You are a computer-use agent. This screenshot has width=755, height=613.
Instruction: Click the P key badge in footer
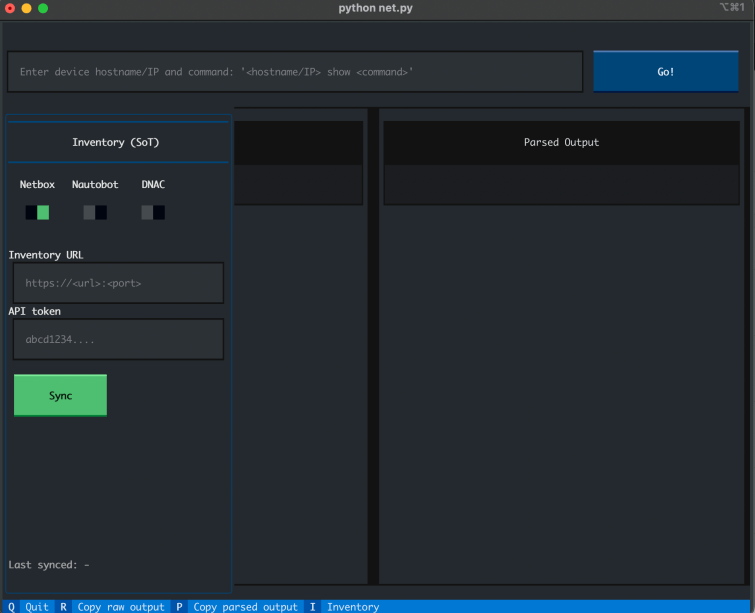point(179,606)
